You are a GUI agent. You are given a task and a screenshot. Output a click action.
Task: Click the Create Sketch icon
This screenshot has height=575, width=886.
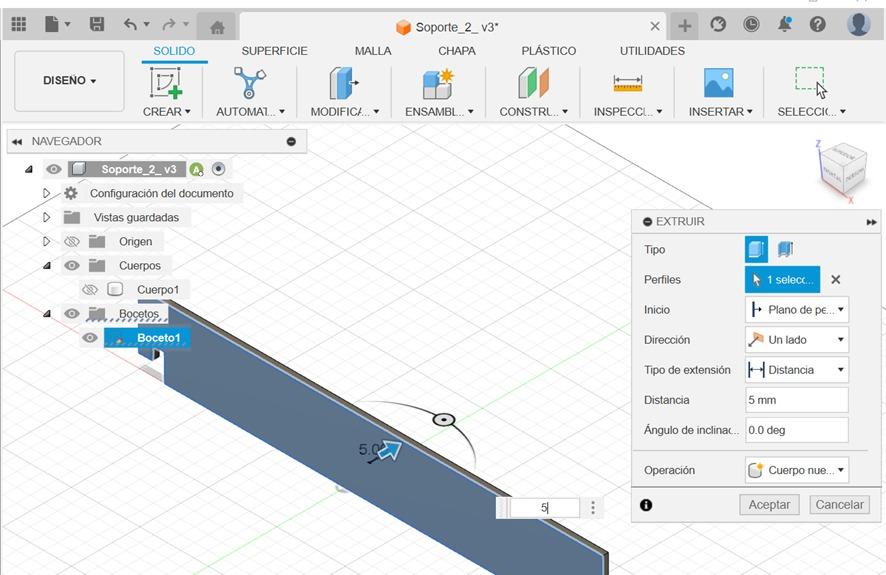click(166, 82)
